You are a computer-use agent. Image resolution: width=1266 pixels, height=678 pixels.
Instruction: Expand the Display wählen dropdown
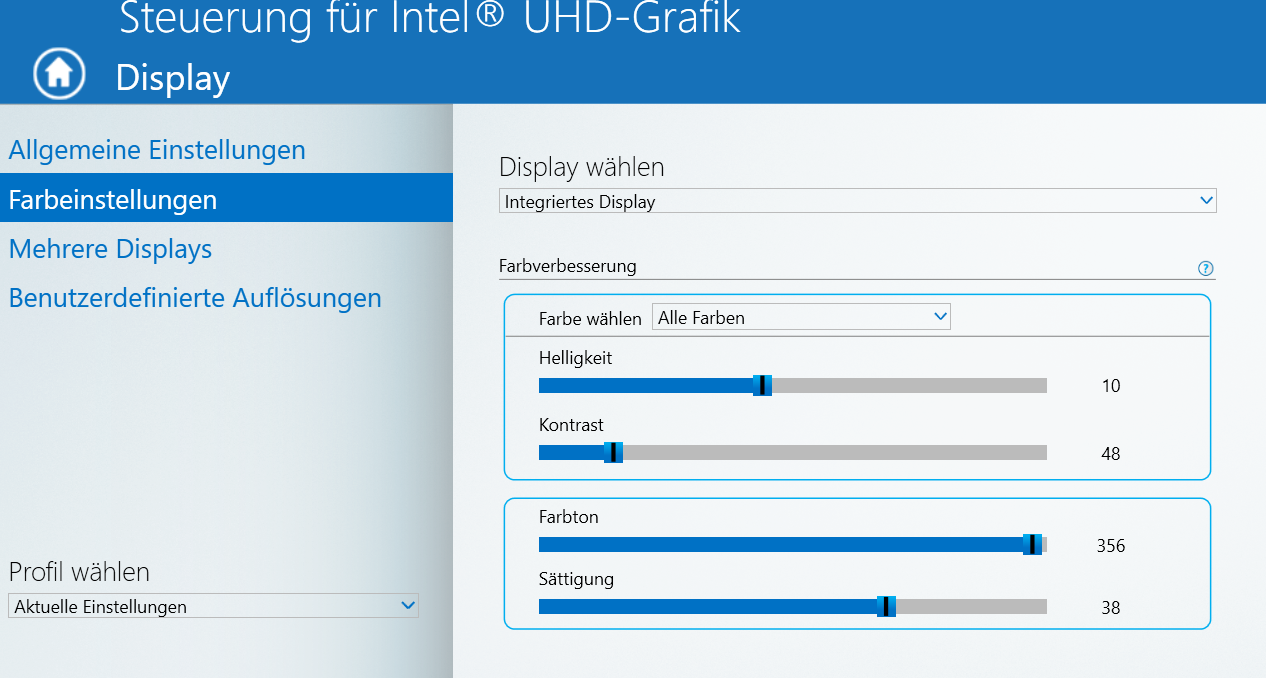857,201
